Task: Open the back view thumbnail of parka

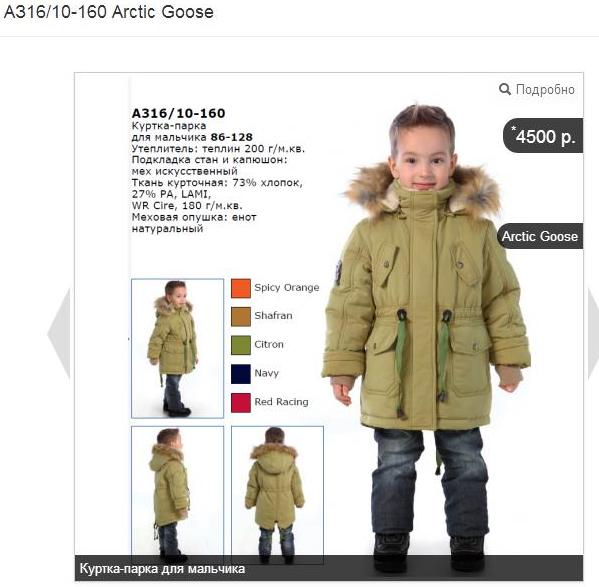Action: point(277,495)
